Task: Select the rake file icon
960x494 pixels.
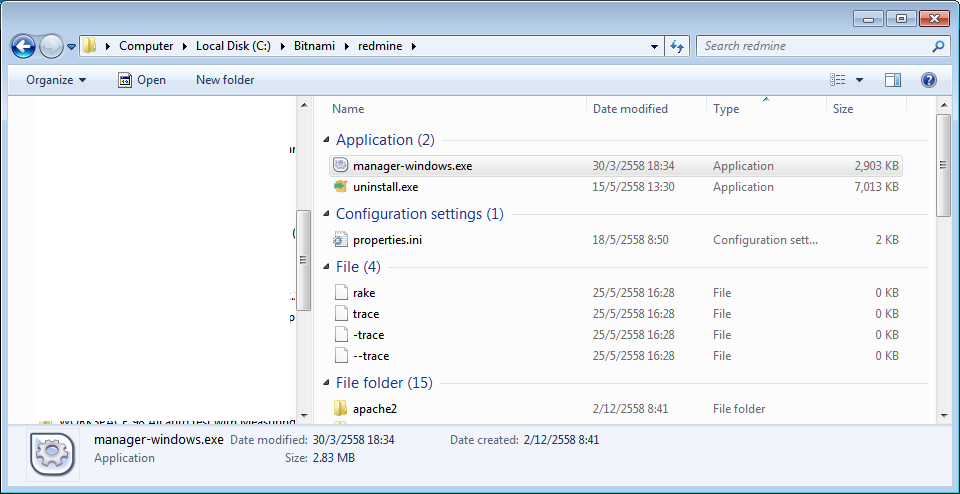Action: 341,293
